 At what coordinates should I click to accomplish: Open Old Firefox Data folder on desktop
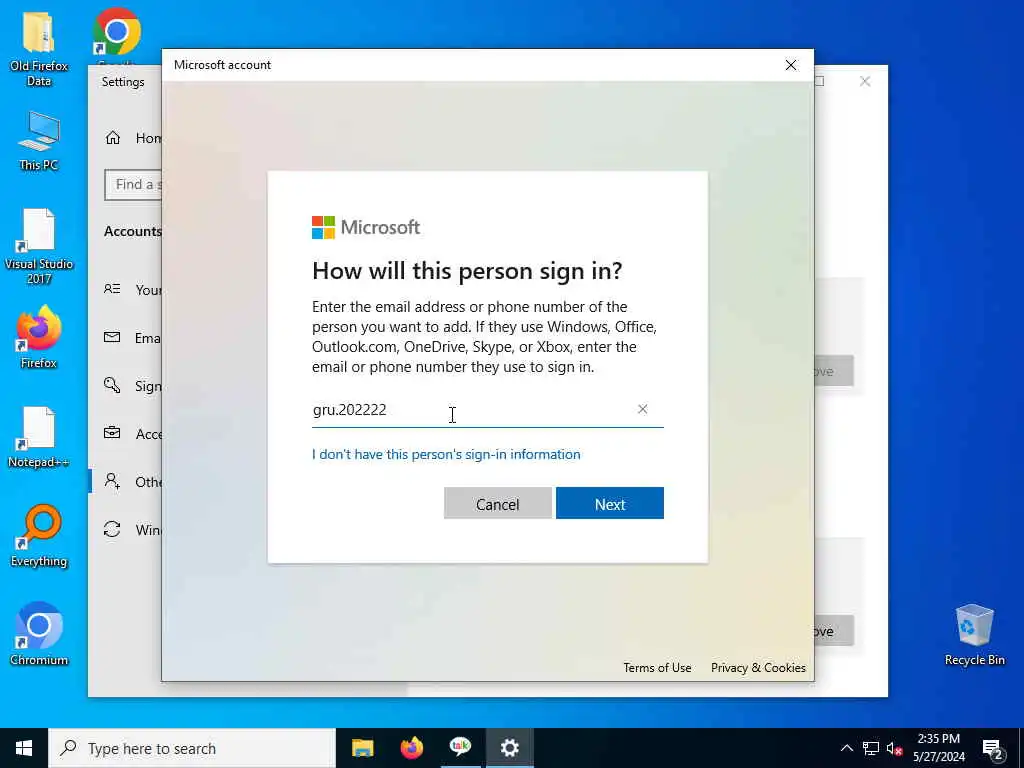[39, 49]
